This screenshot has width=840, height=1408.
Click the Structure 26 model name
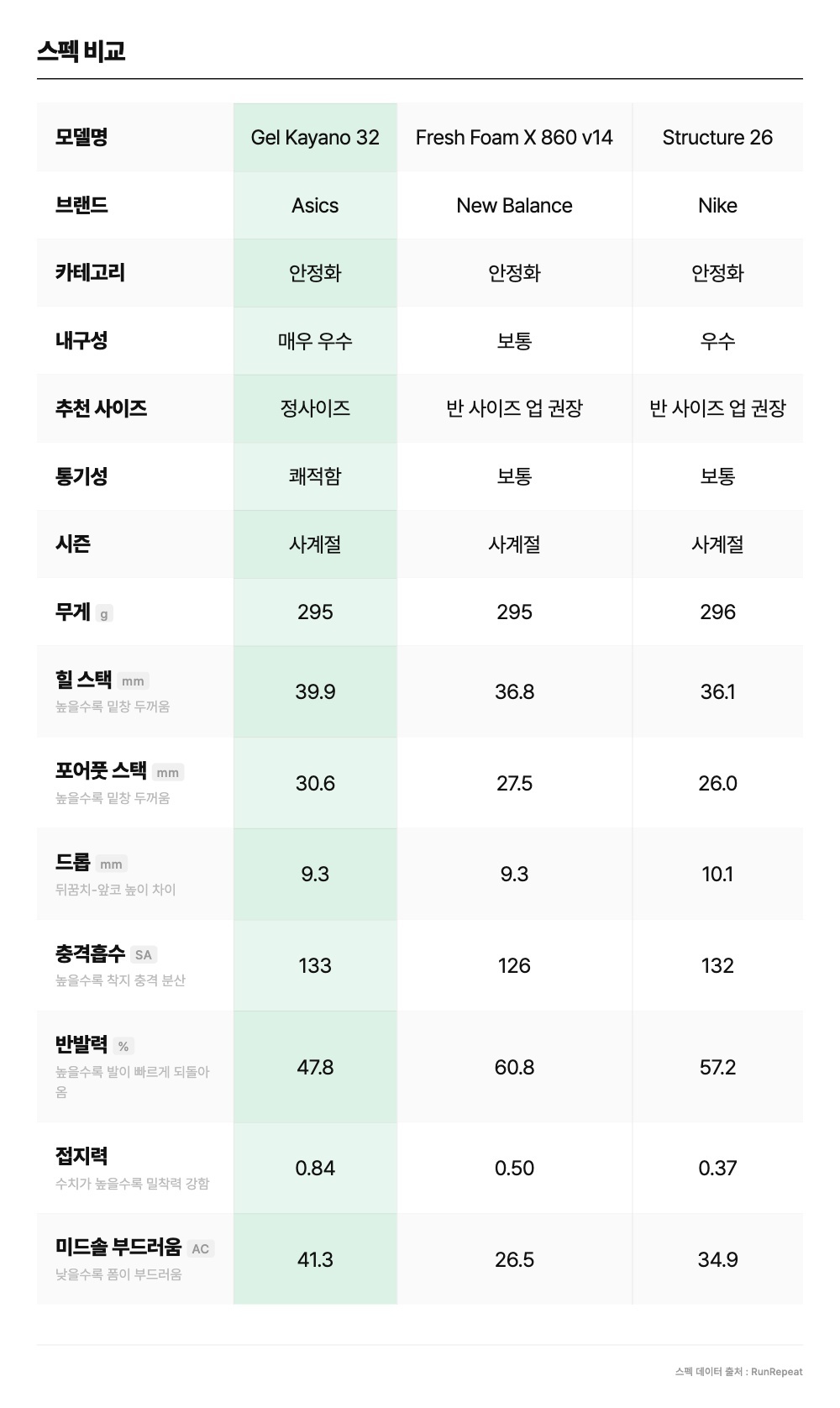[x=717, y=138]
